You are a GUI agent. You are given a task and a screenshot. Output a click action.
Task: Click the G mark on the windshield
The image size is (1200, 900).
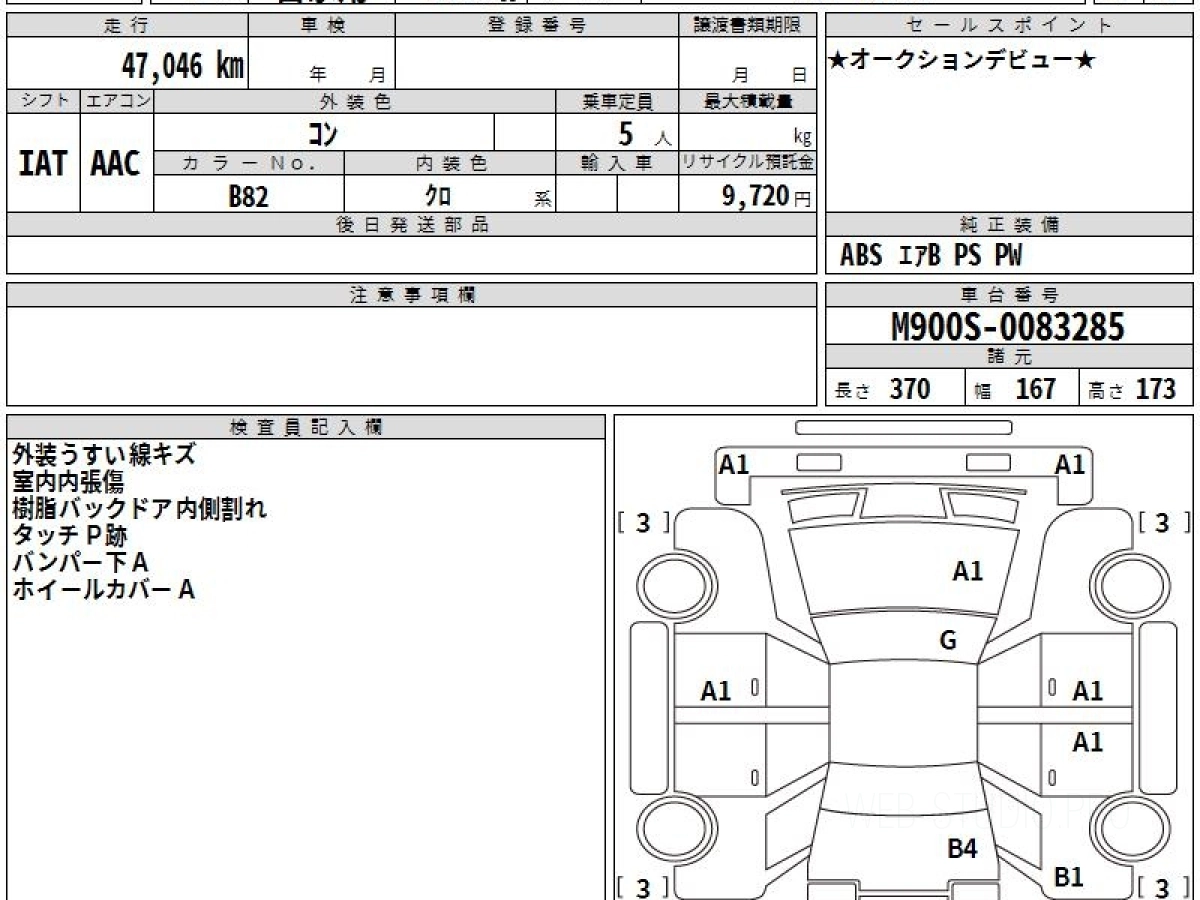tap(948, 641)
